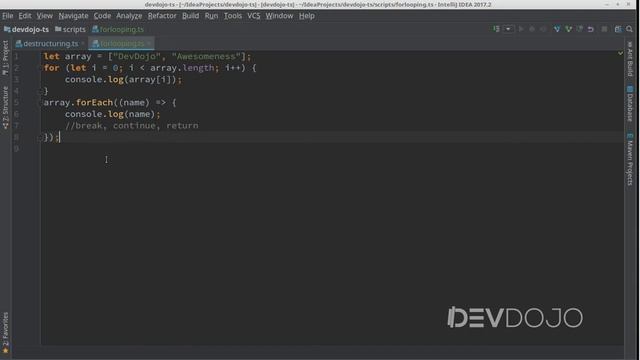The image size is (640, 360).
Task: Click the forlooping.ts breadcrumb
Action: coord(118,29)
